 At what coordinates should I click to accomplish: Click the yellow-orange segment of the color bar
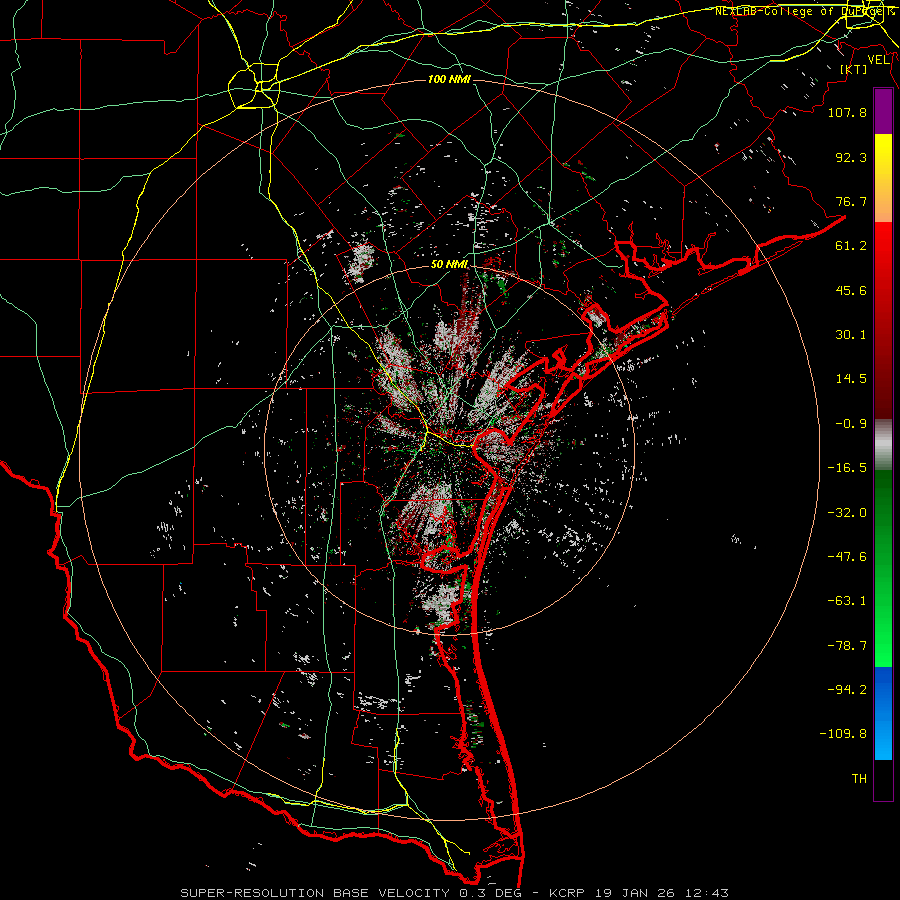(883, 178)
